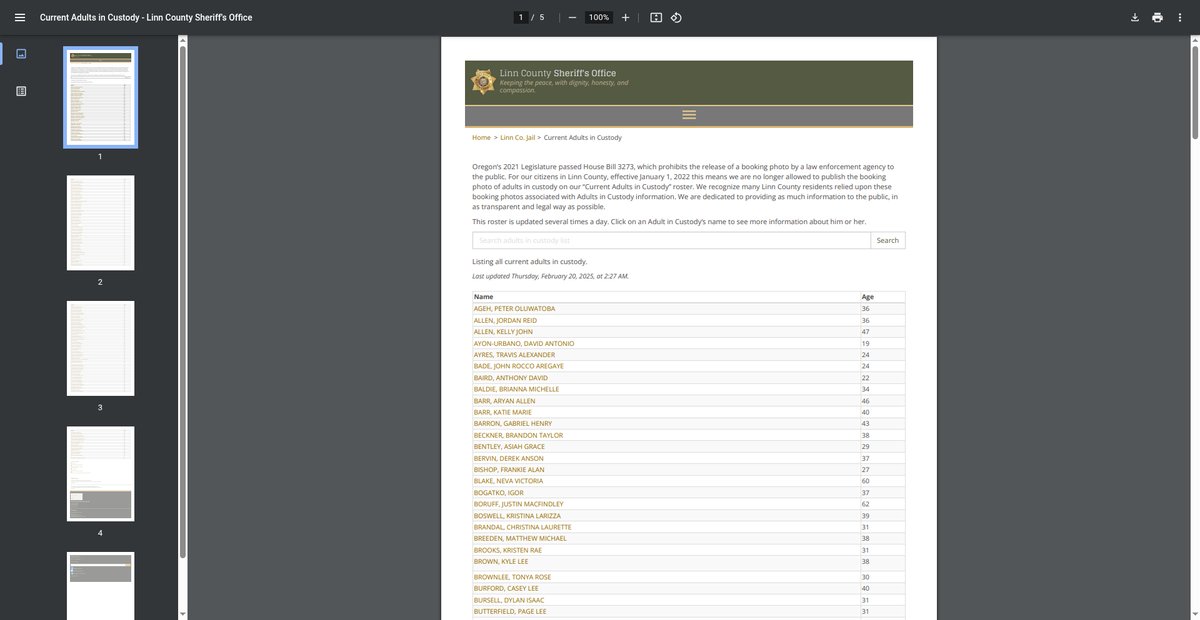Rotate the document counterclockwise
This screenshot has width=1200, height=620.
[676, 17]
